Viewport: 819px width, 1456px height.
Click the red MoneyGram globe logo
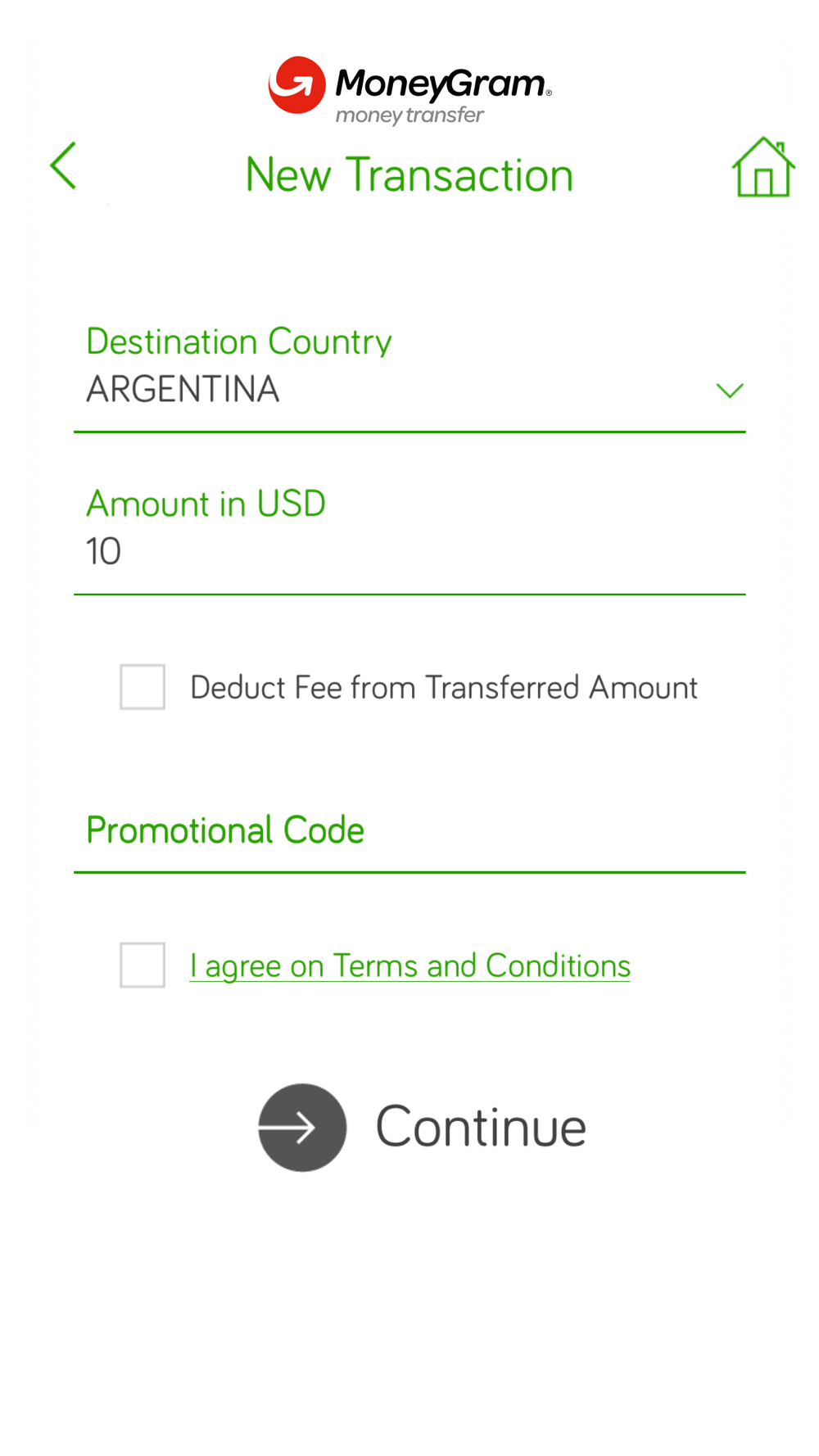296,85
